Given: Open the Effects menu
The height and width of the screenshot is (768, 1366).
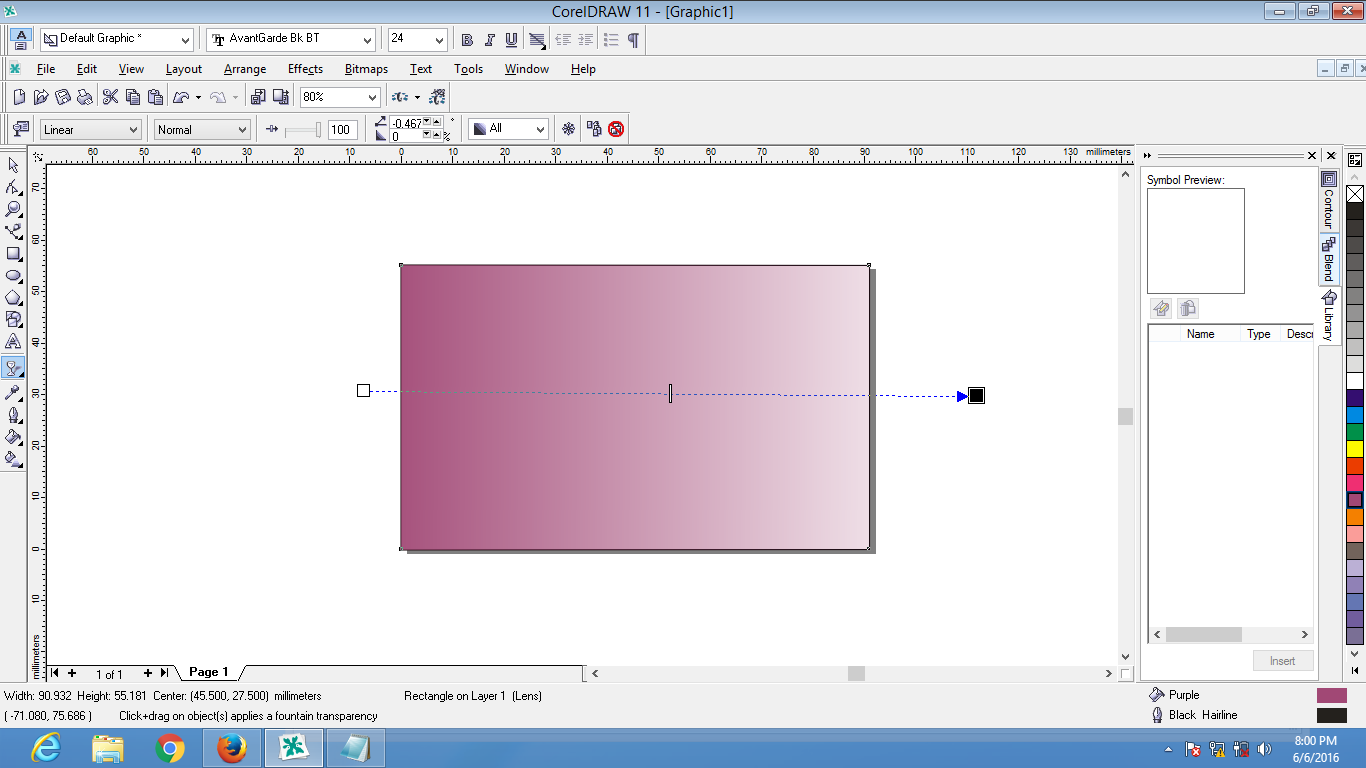Looking at the screenshot, I should [305, 69].
